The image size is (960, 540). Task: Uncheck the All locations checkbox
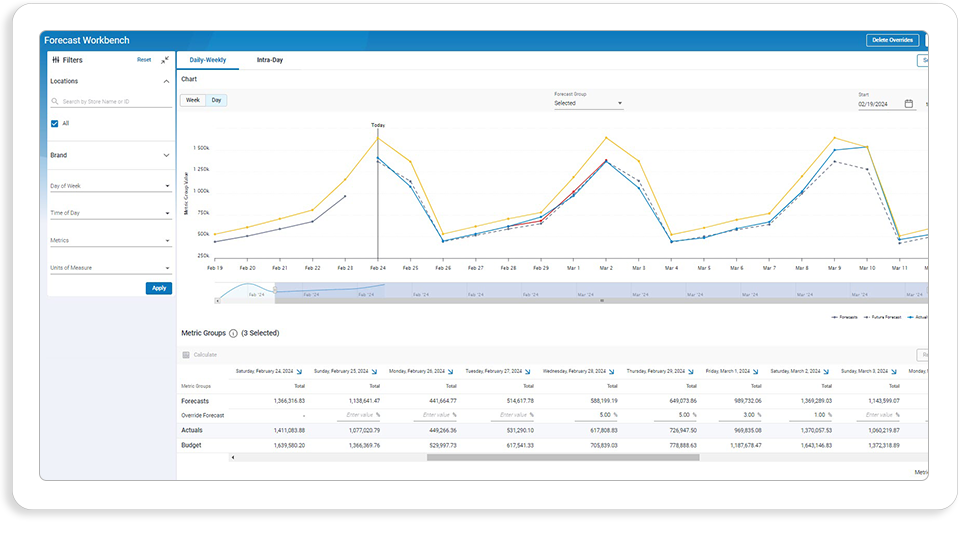click(x=54, y=124)
